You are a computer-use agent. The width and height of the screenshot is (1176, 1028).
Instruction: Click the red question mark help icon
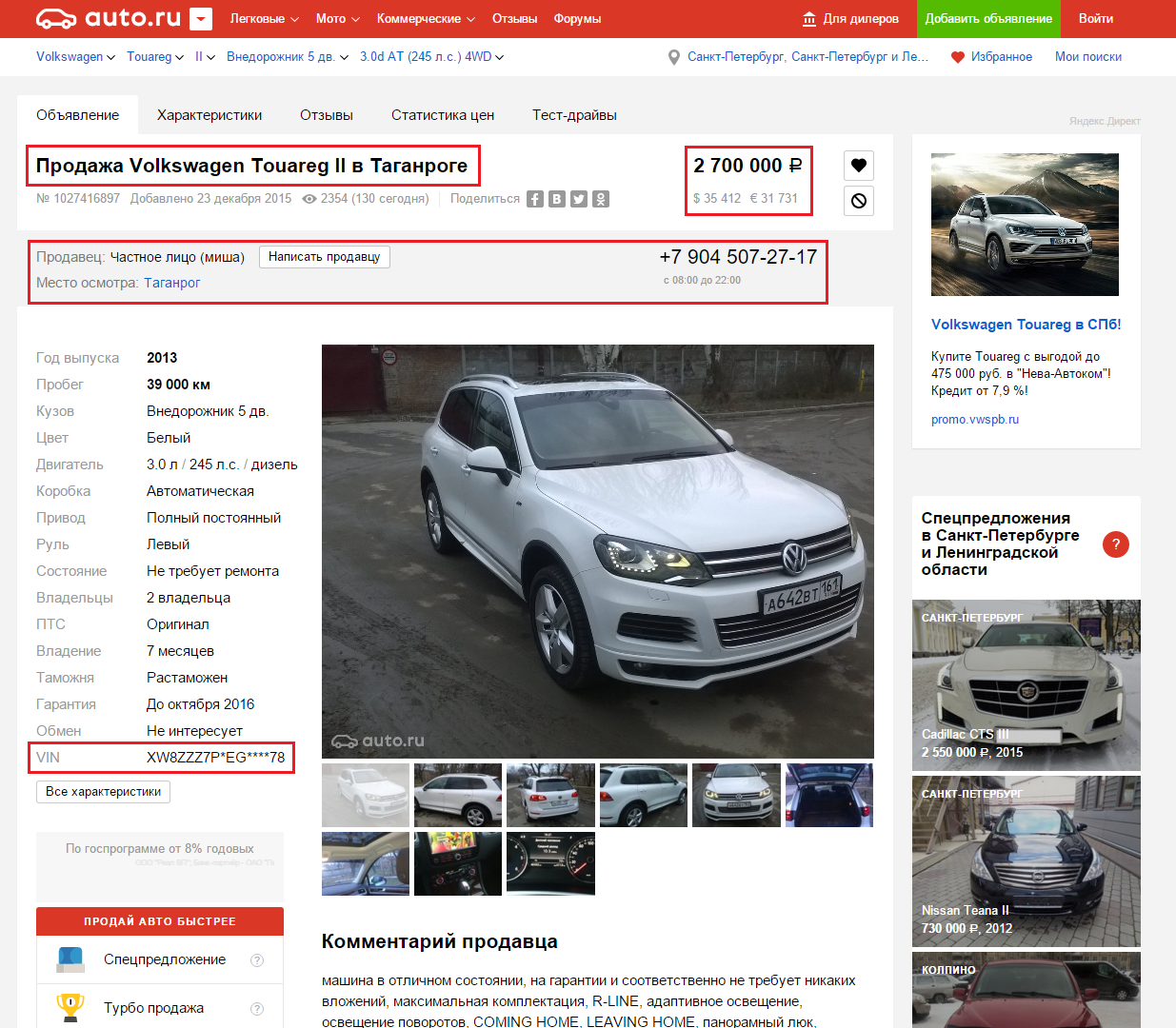1116,544
